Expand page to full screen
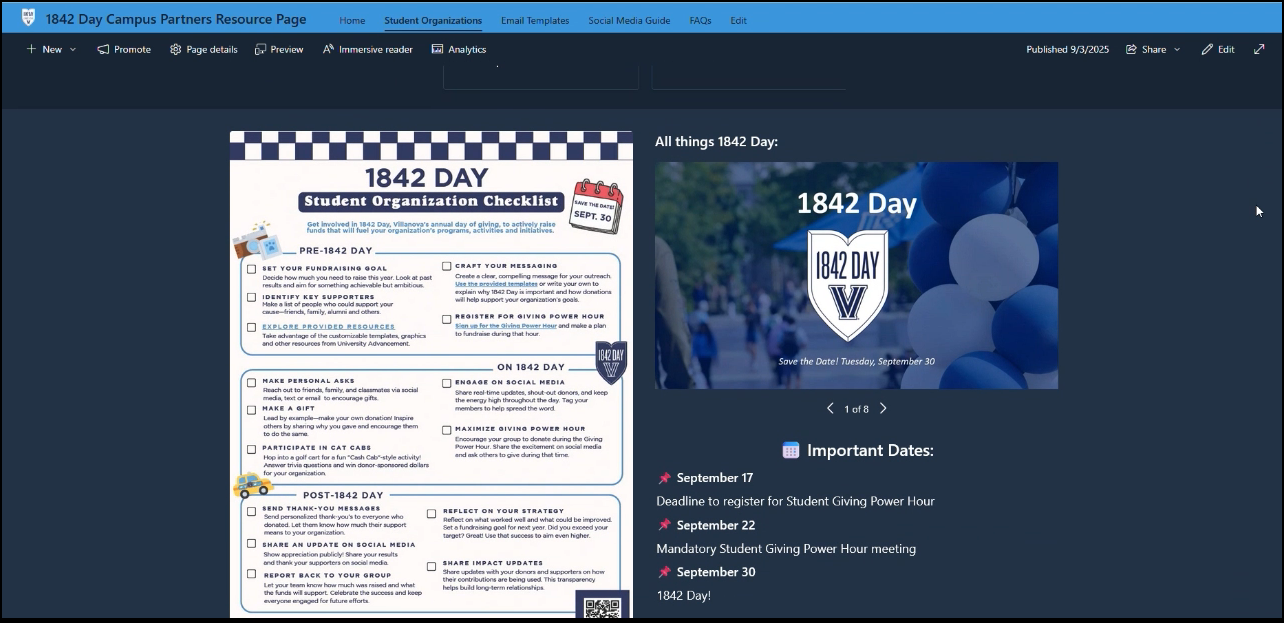Viewport: 1284px width, 623px height. pyautogui.click(x=1259, y=49)
